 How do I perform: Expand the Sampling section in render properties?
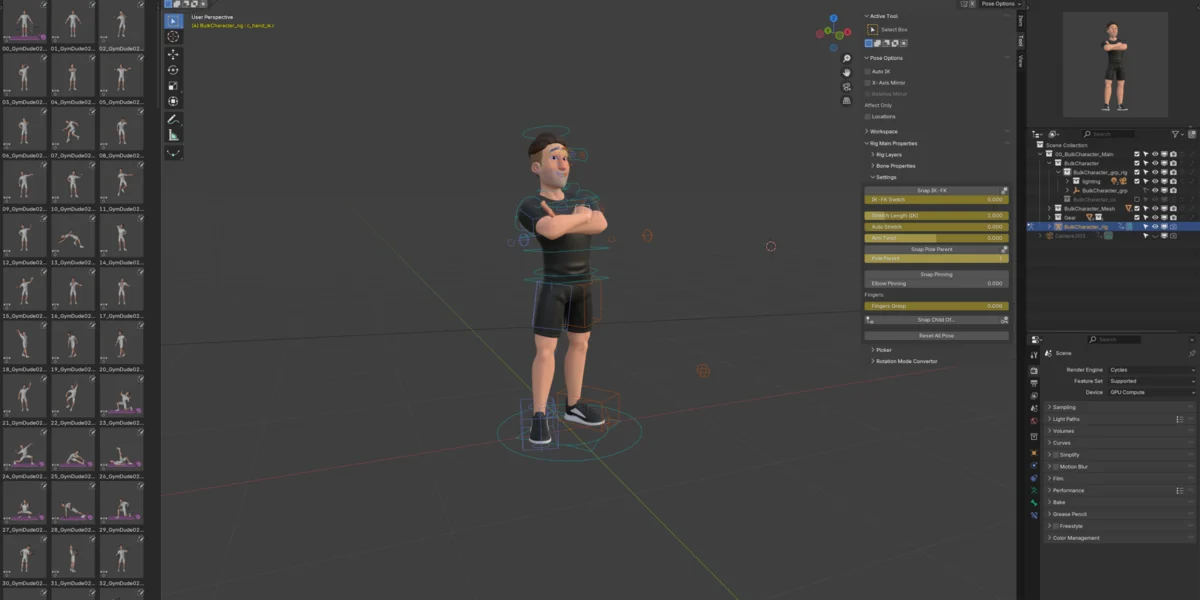(1060, 407)
